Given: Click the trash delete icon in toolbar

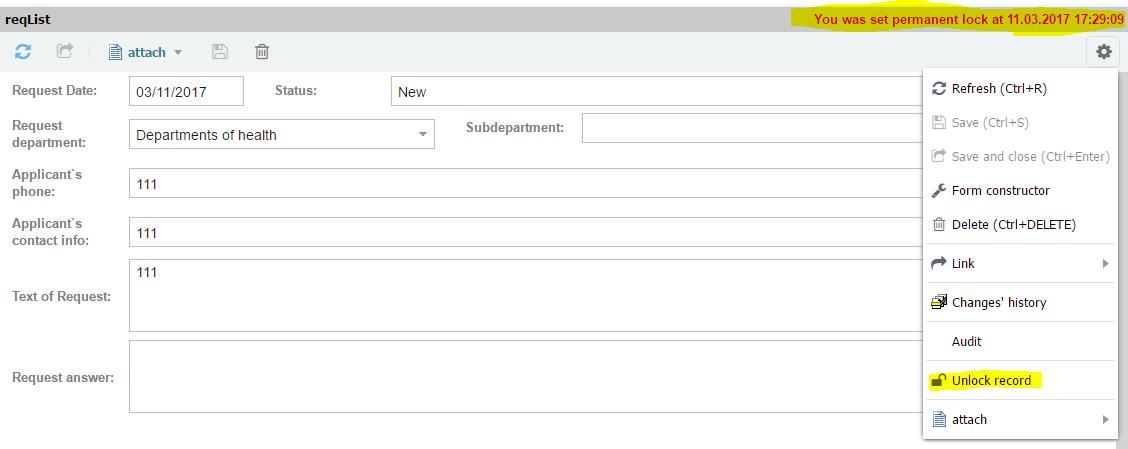Looking at the screenshot, I should coord(262,52).
